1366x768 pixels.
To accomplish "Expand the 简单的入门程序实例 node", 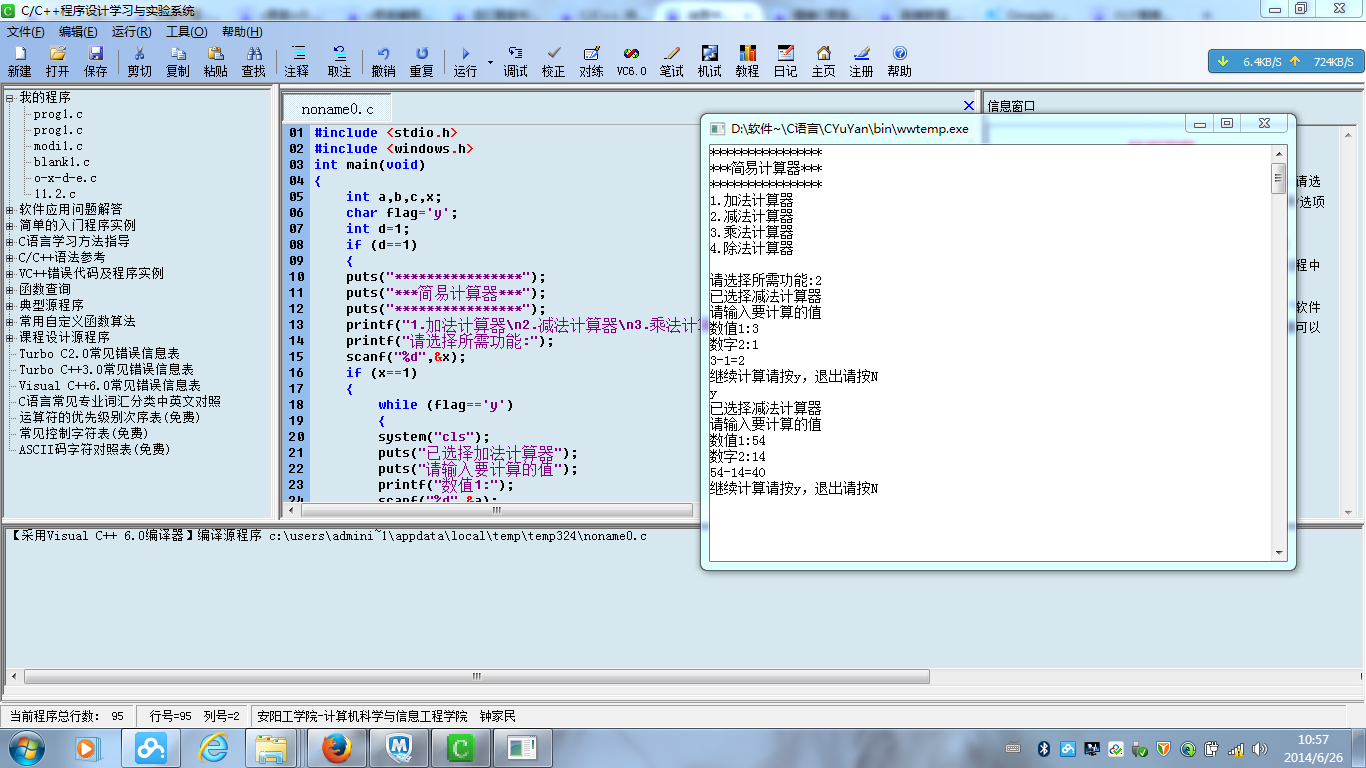I will coord(10,226).
